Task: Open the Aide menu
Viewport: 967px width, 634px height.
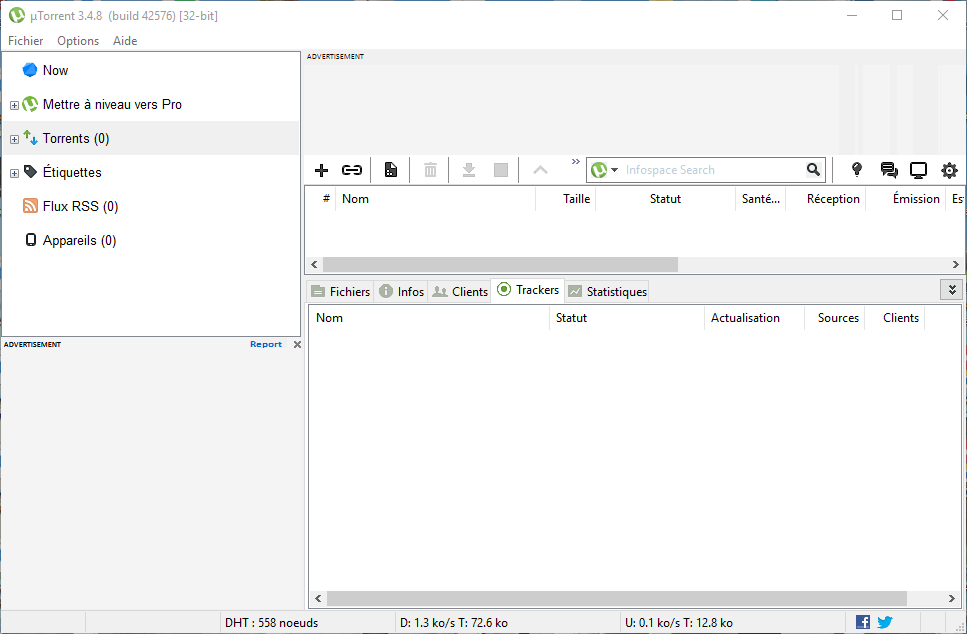Action: (x=125, y=41)
